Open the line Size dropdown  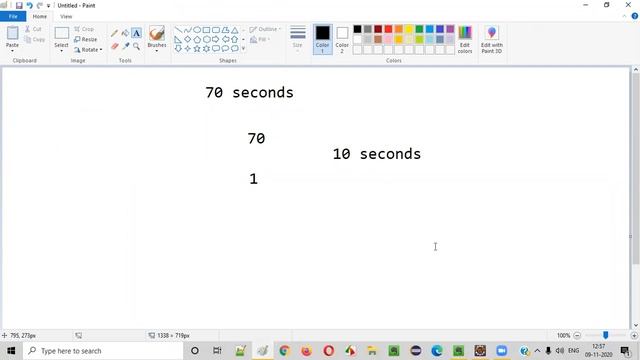(298, 40)
